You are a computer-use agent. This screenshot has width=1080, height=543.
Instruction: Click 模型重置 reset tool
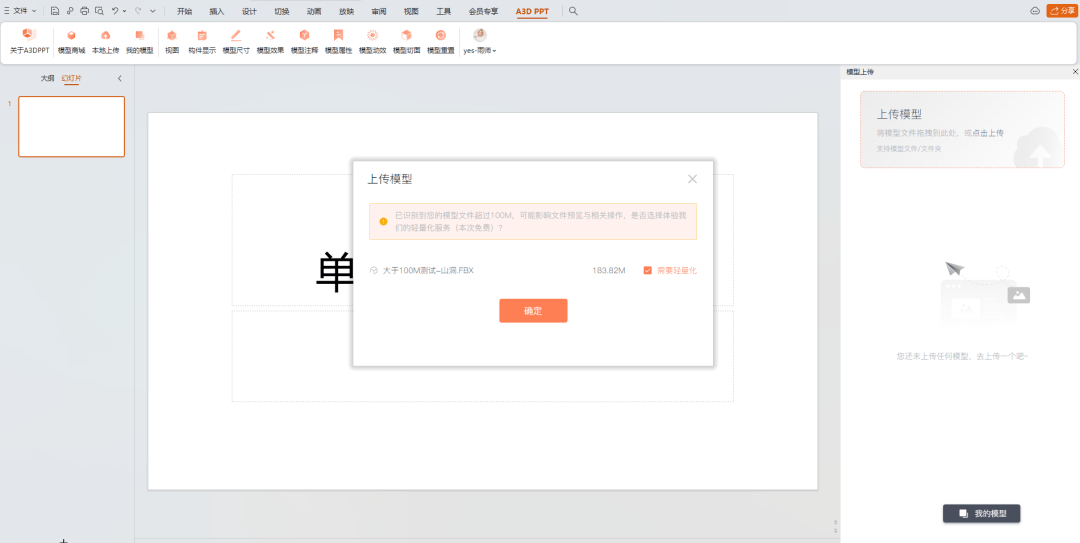coord(441,42)
